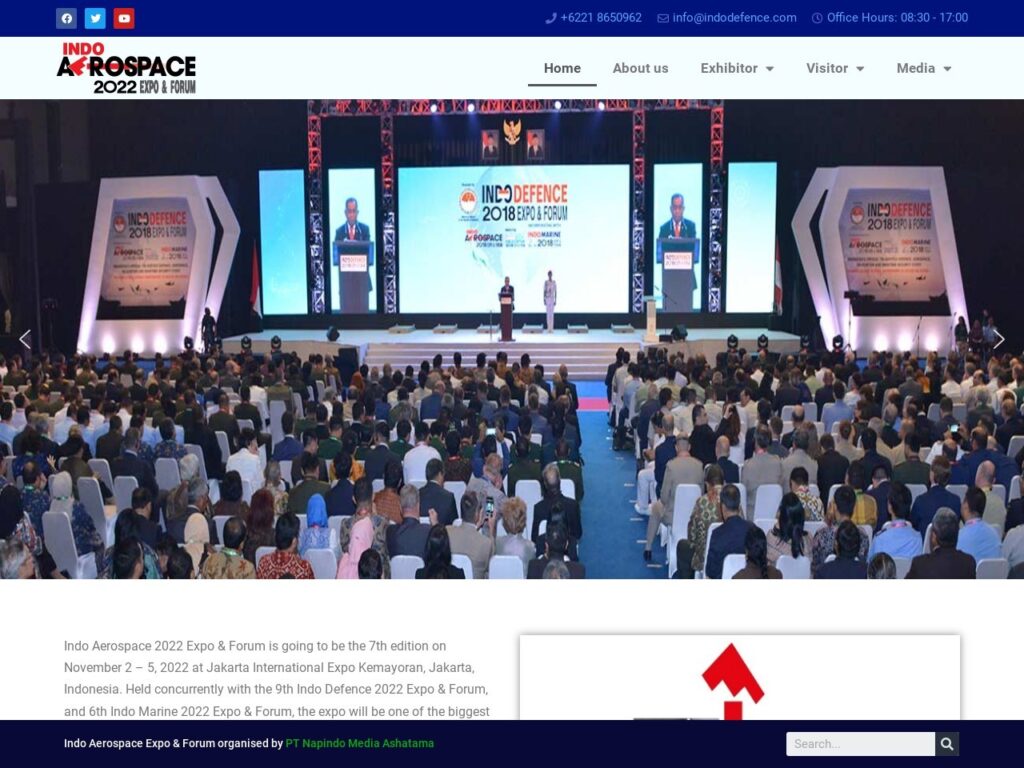Open the Exhibitor menu label
1024x768 pixels.
pos(729,68)
